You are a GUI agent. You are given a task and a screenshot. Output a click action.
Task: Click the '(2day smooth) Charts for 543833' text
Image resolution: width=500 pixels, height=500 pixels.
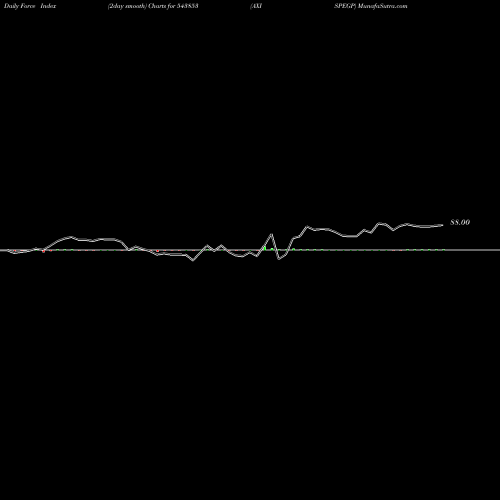tap(153, 6)
